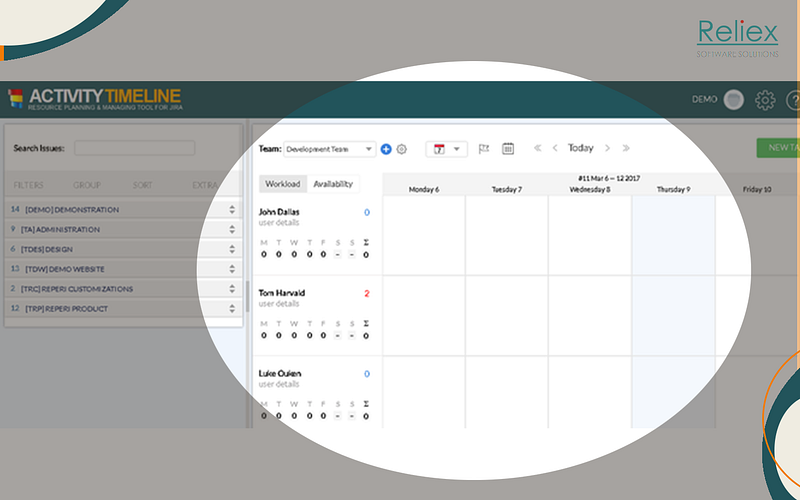The width and height of the screenshot is (800, 500).
Task: Click Tom Harvald user name
Action: 282,293
